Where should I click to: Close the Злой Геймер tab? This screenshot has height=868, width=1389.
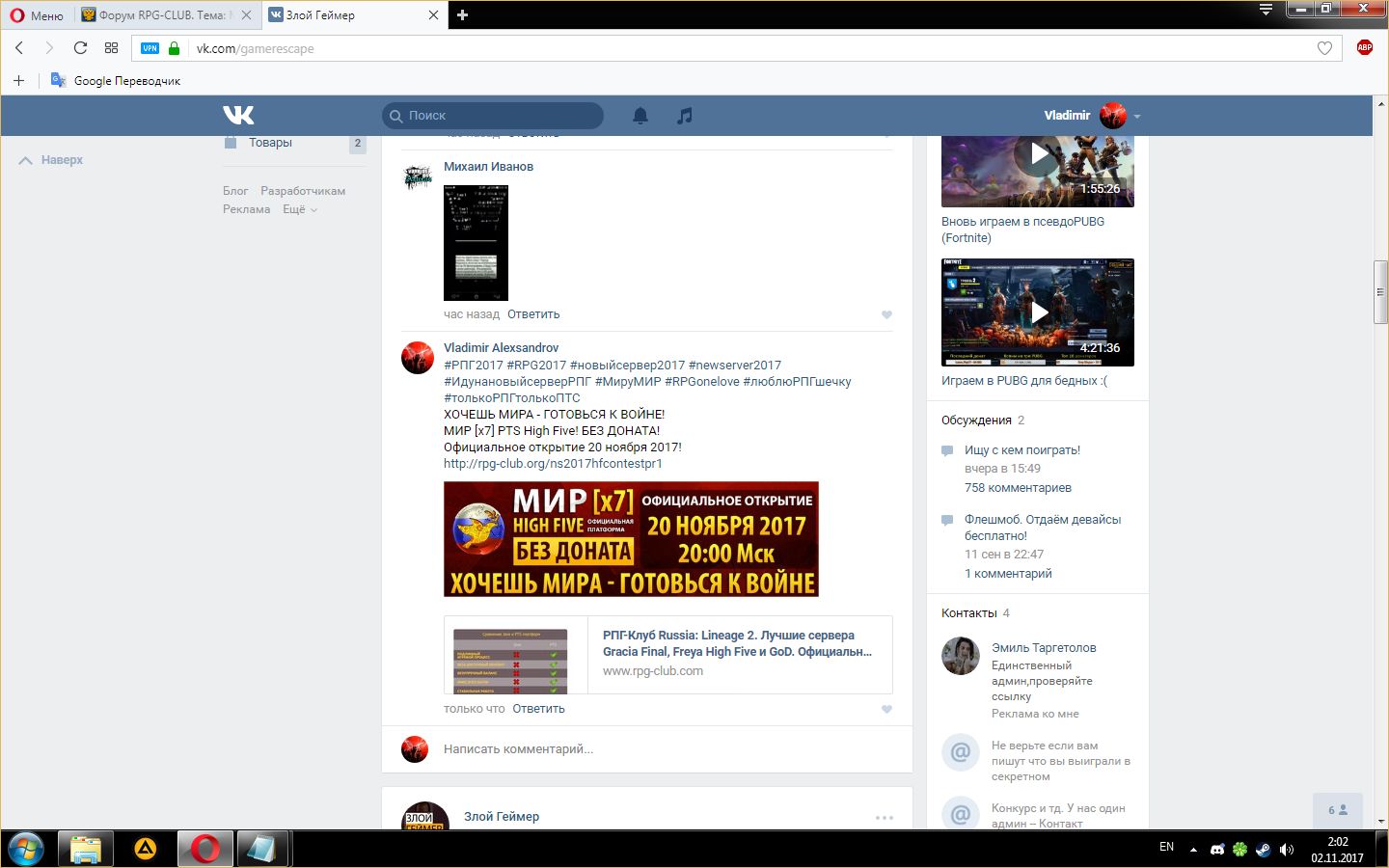433,15
